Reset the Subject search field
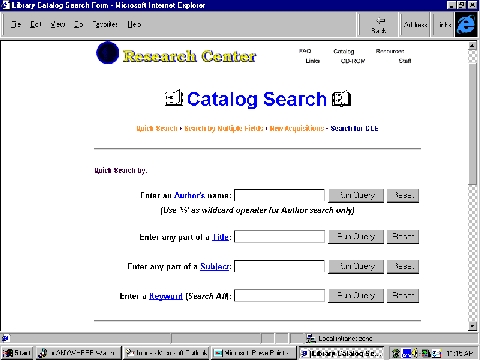480x360 pixels. click(x=403, y=266)
